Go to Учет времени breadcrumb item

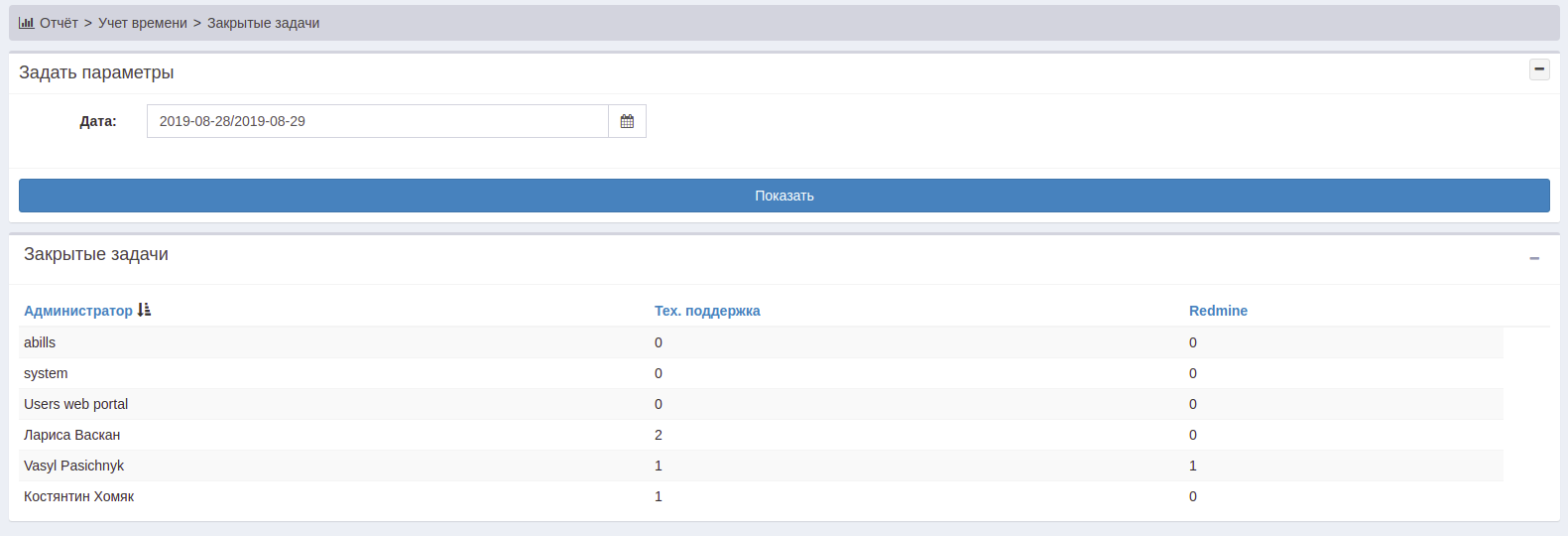[x=143, y=23]
